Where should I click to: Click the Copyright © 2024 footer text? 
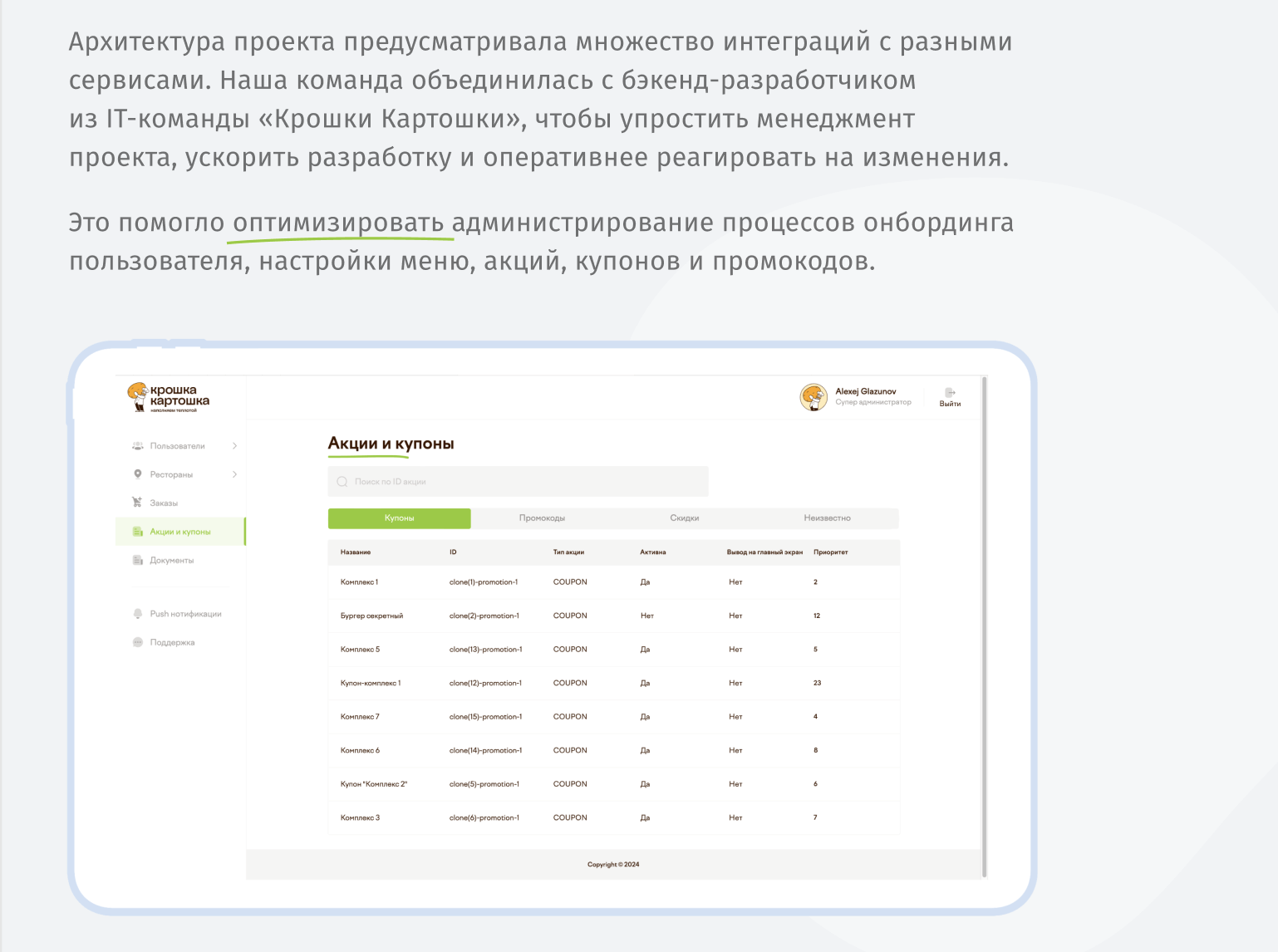tap(613, 865)
